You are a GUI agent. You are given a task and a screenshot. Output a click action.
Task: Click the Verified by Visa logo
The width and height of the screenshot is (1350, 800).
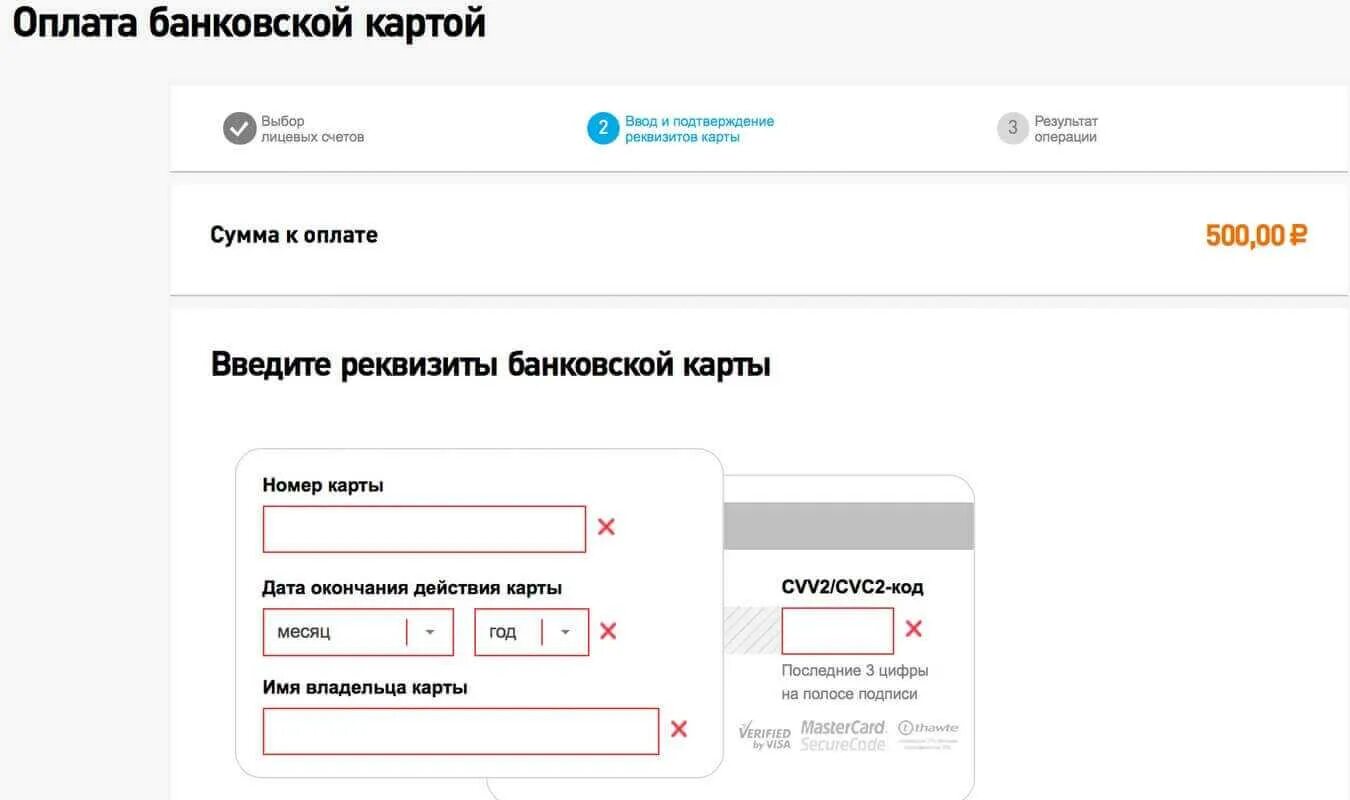click(765, 733)
